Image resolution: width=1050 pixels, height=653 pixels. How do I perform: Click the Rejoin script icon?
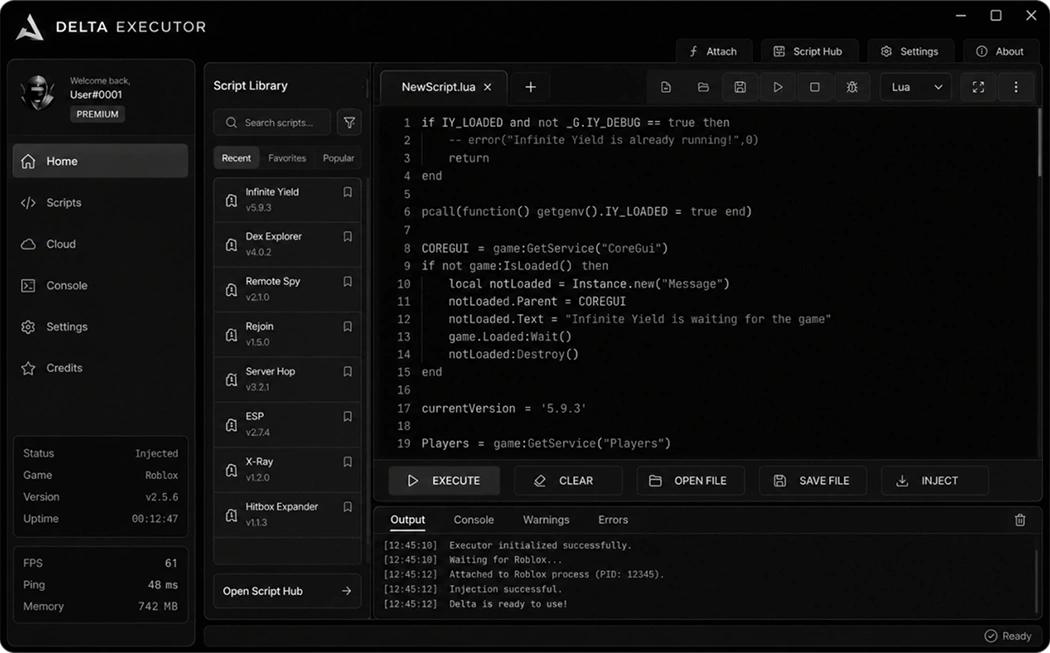[x=231, y=335]
